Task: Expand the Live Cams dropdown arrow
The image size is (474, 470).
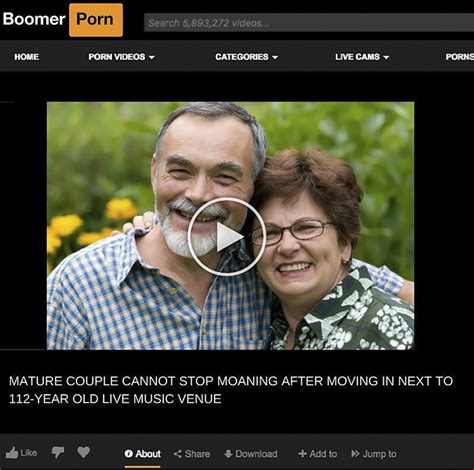Action: [x=386, y=57]
